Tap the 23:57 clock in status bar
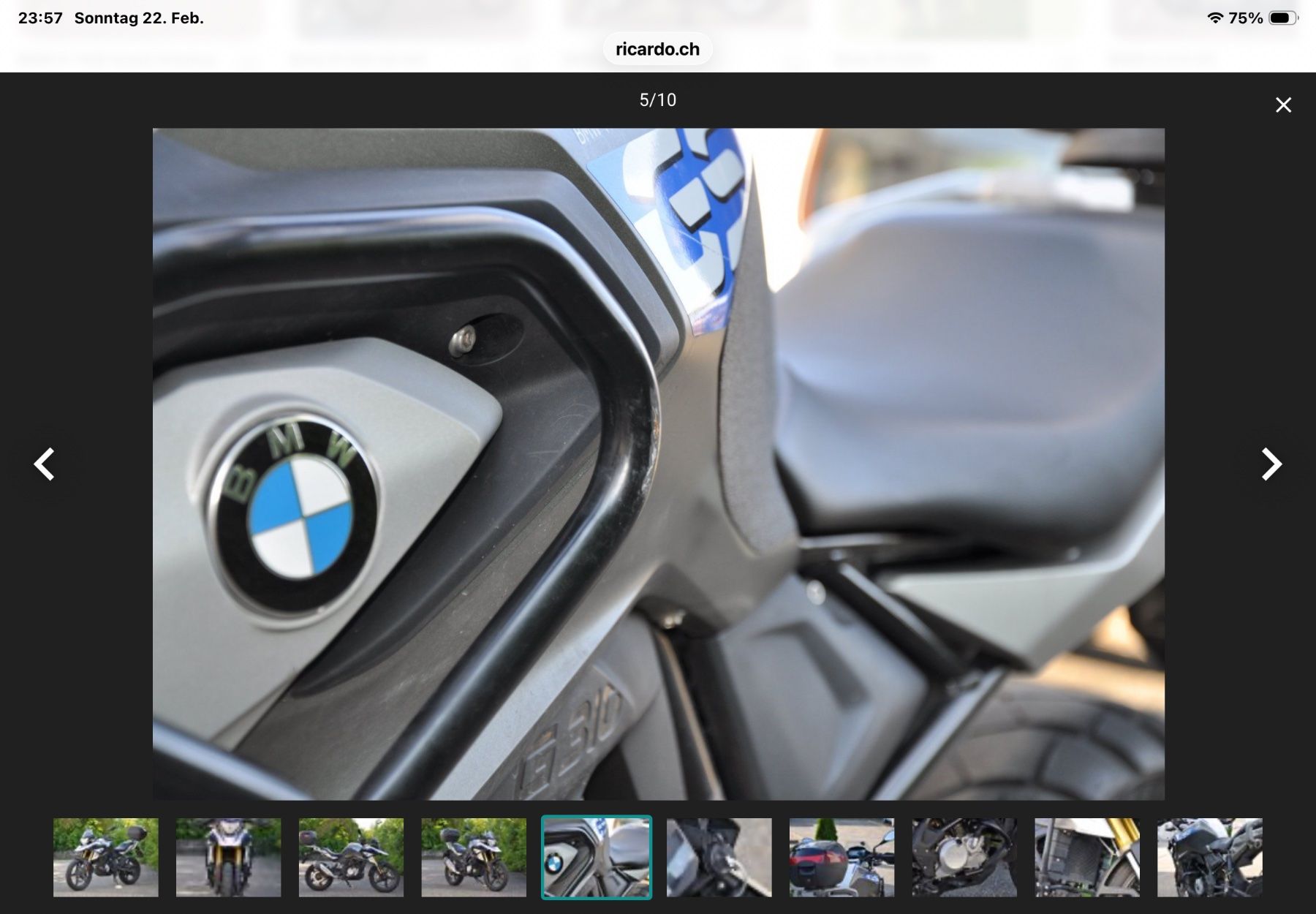The height and width of the screenshot is (914, 1316). [40, 18]
